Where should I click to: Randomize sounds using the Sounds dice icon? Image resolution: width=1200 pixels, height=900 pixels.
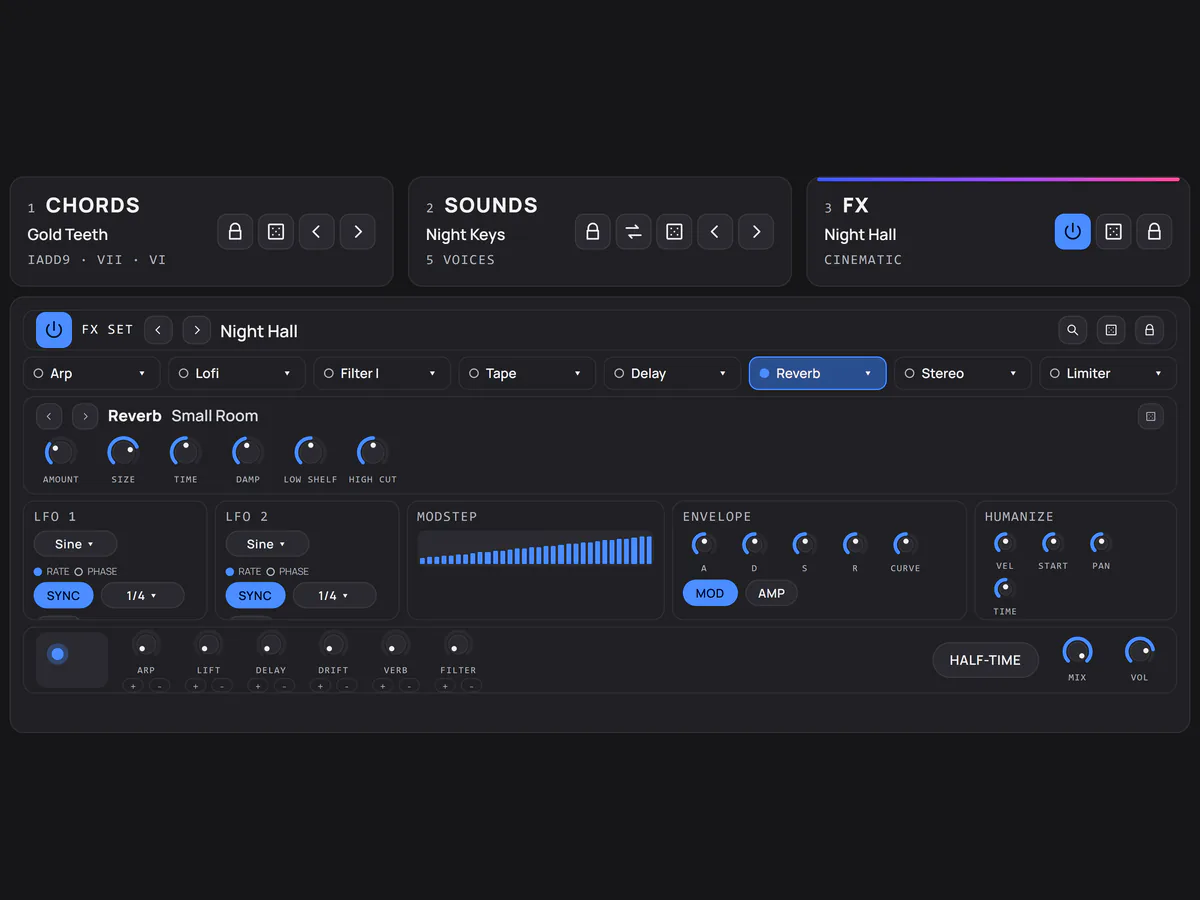tap(674, 232)
